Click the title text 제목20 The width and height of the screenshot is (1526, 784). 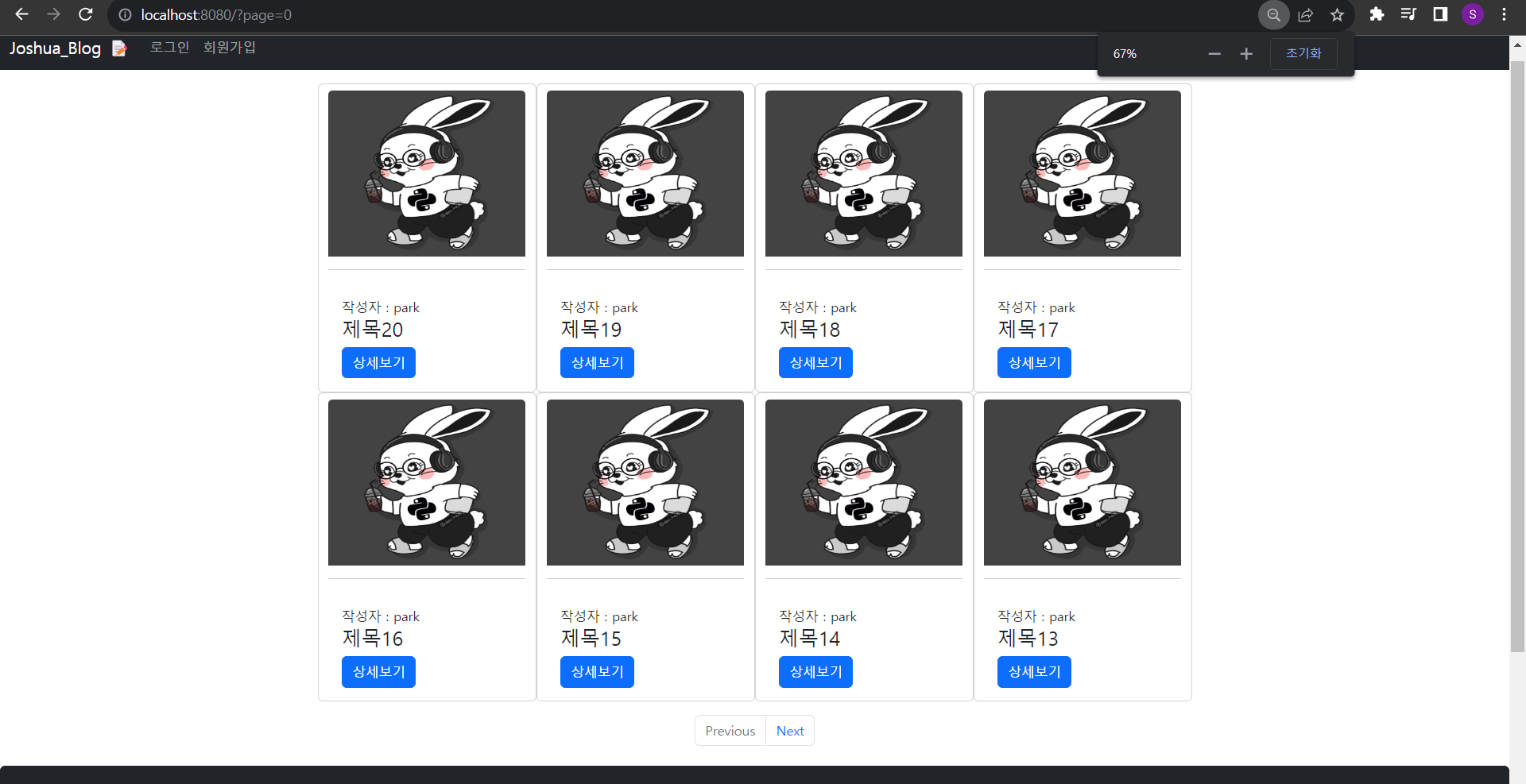pos(373,329)
